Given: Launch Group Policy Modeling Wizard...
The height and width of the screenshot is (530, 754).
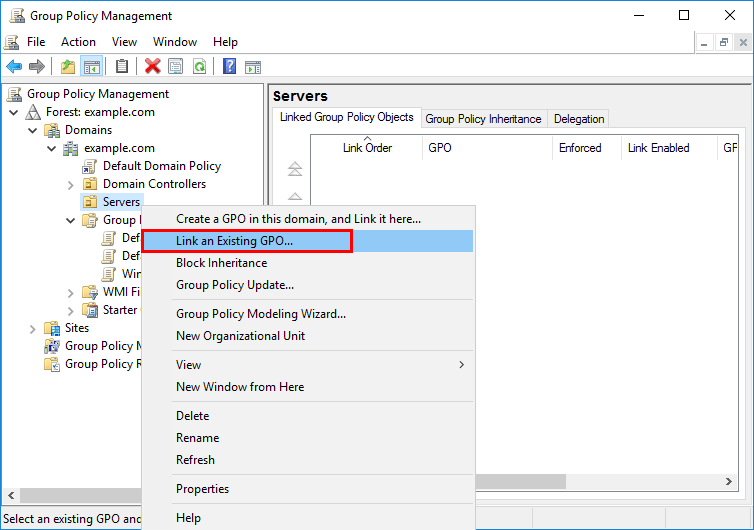Looking at the screenshot, I should tap(308, 314).
